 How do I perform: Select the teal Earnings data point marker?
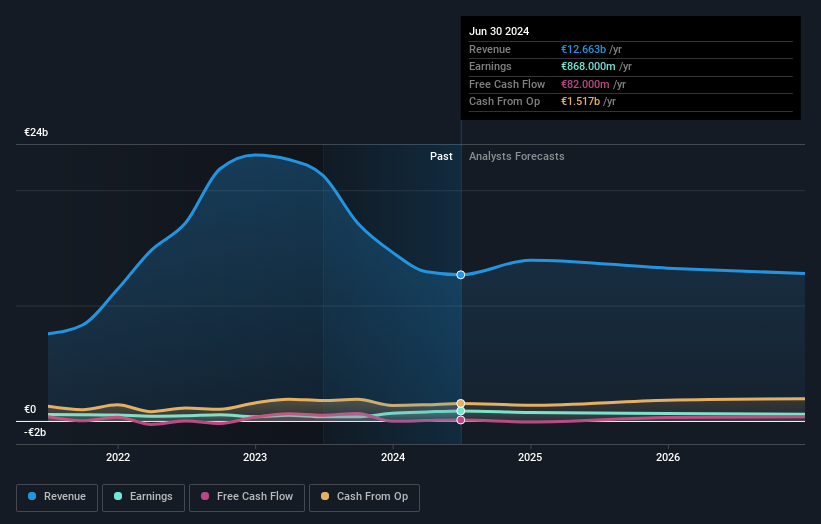461,411
